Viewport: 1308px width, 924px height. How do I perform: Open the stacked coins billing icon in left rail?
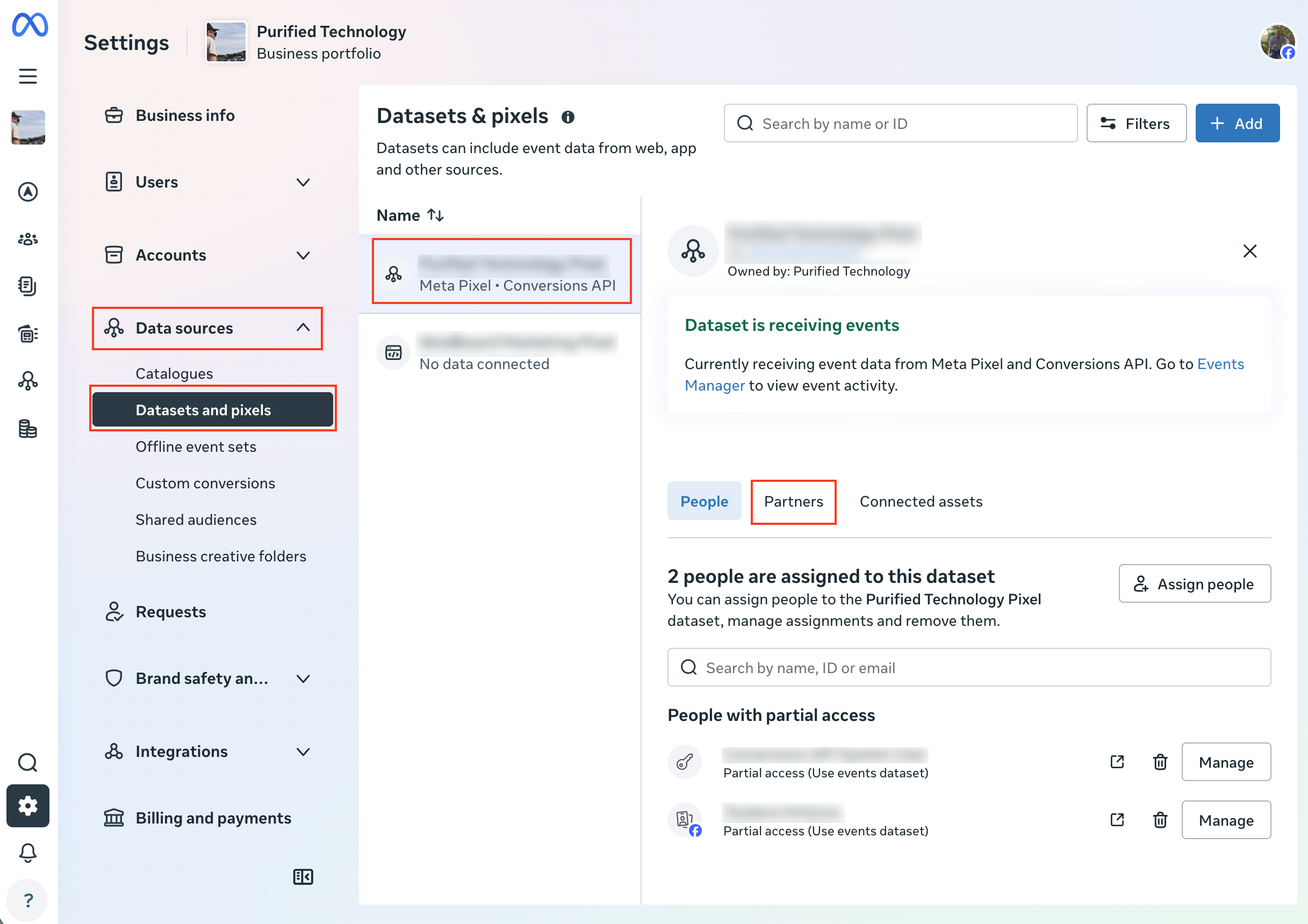[x=28, y=428]
